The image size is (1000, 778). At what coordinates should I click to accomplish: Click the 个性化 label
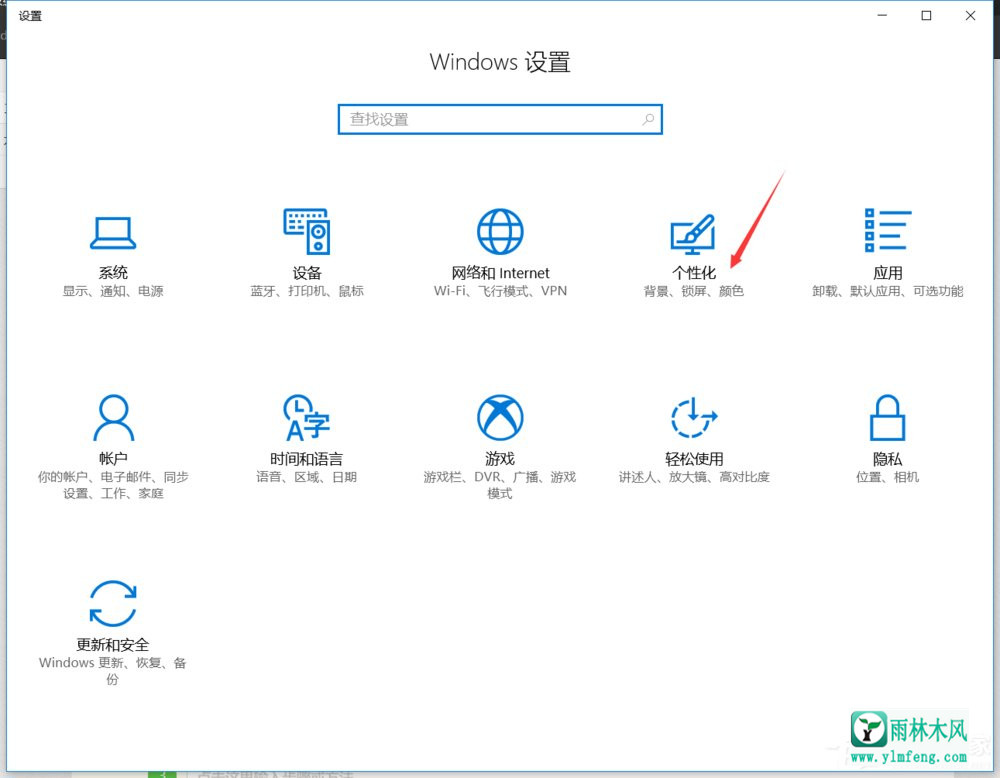(694, 273)
